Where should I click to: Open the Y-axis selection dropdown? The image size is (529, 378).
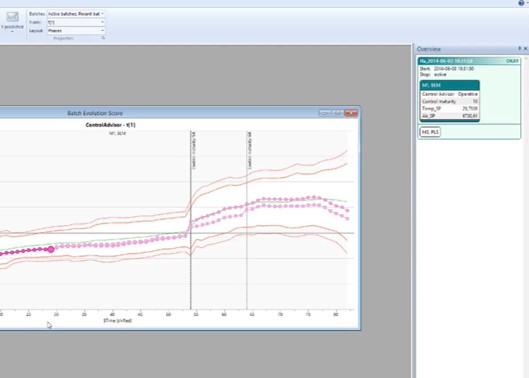[76, 22]
